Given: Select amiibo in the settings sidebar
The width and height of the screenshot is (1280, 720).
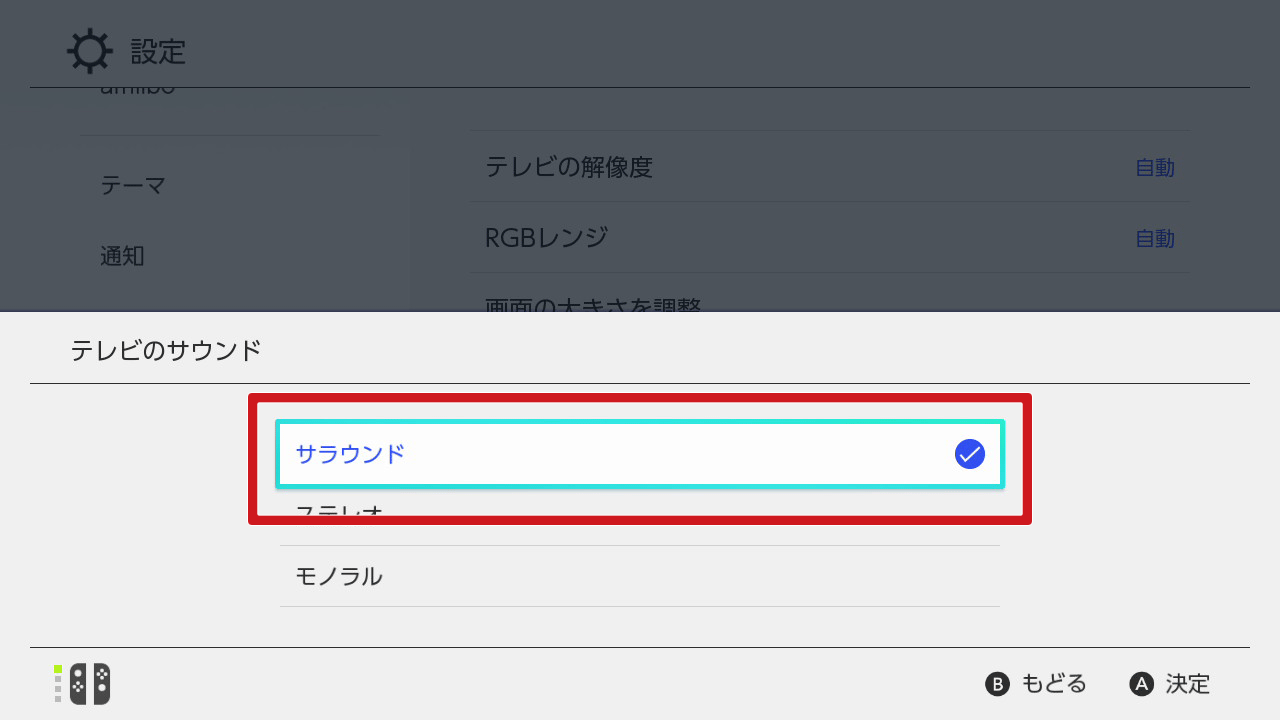Looking at the screenshot, I should pos(138,92).
